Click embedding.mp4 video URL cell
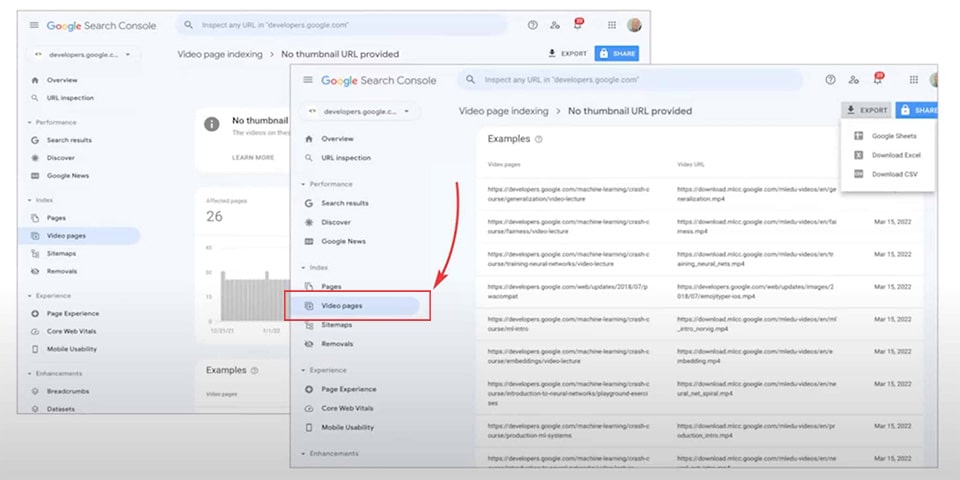 [x=756, y=356]
